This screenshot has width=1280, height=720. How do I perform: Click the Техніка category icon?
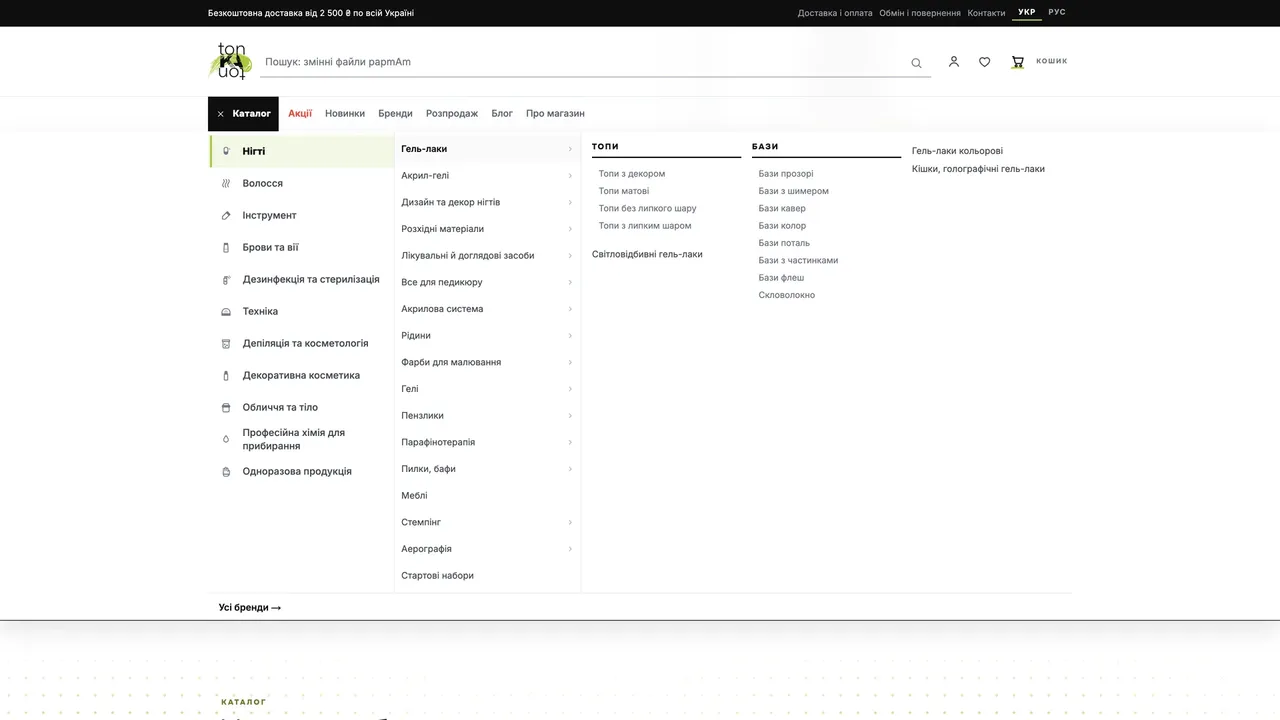coord(226,312)
